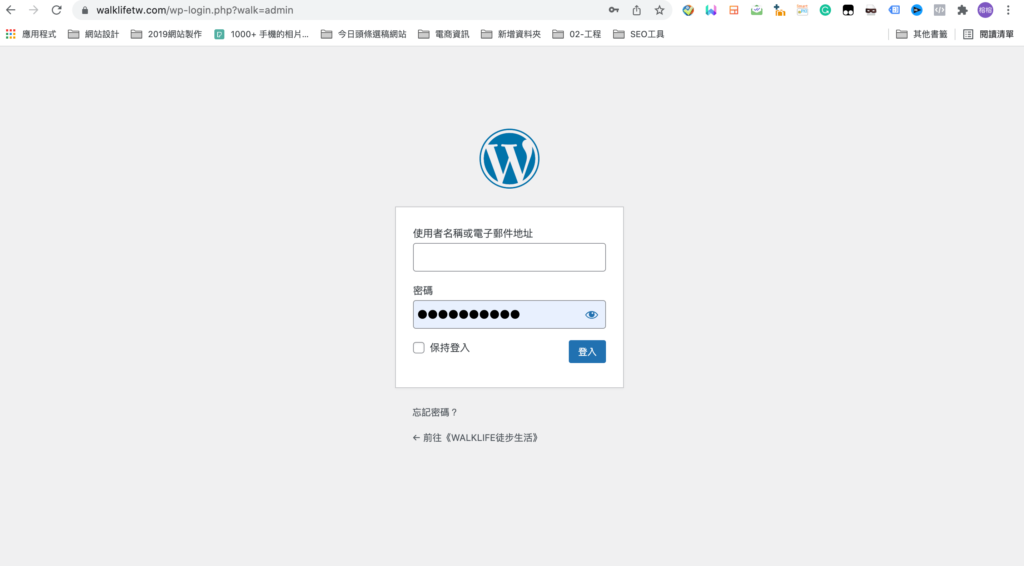The height and width of the screenshot is (566, 1024).
Task: Open the purple profile avatar
Action: pyautogui.click(x=985, y=10)
